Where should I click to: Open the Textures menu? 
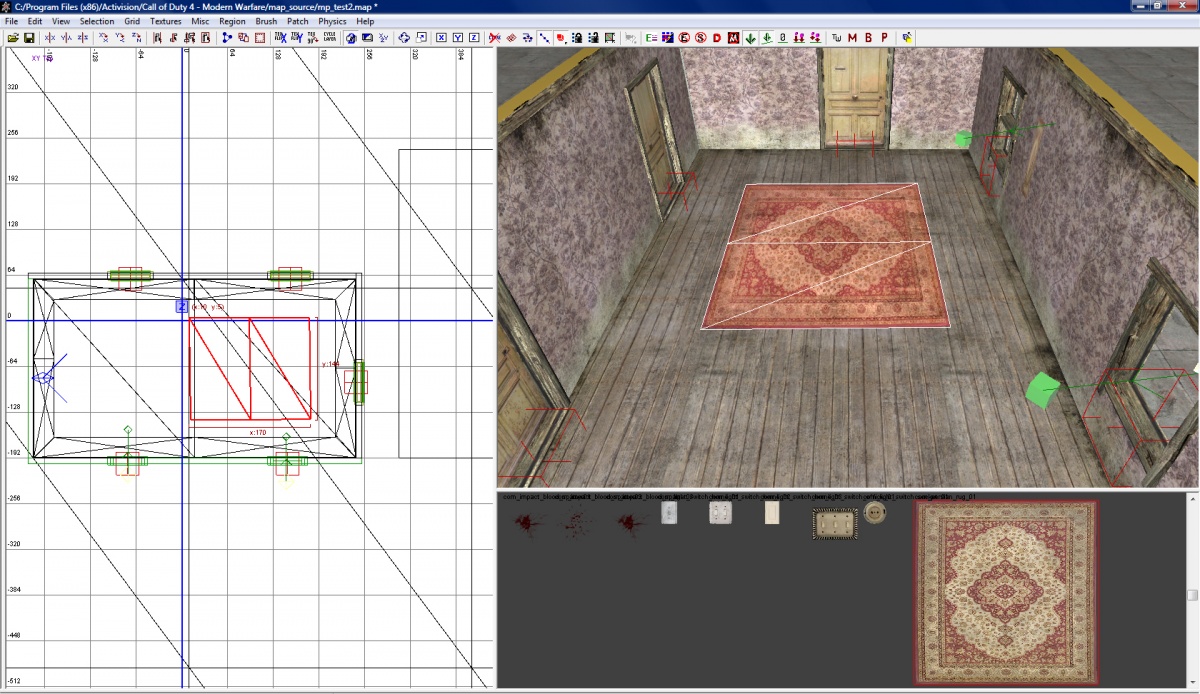pos(166,21)
